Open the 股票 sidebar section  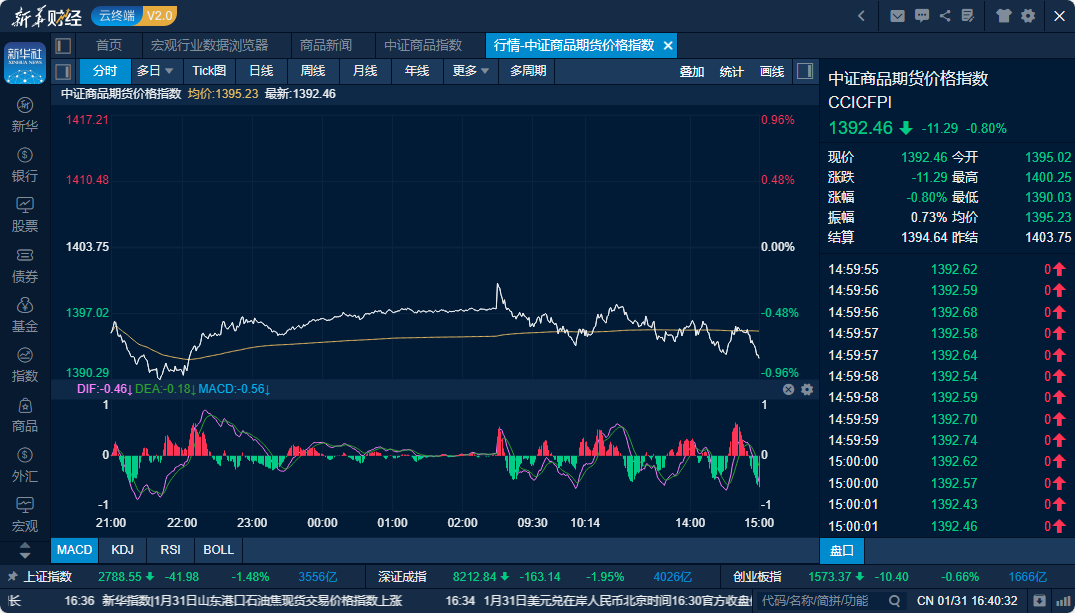(25, 215)
